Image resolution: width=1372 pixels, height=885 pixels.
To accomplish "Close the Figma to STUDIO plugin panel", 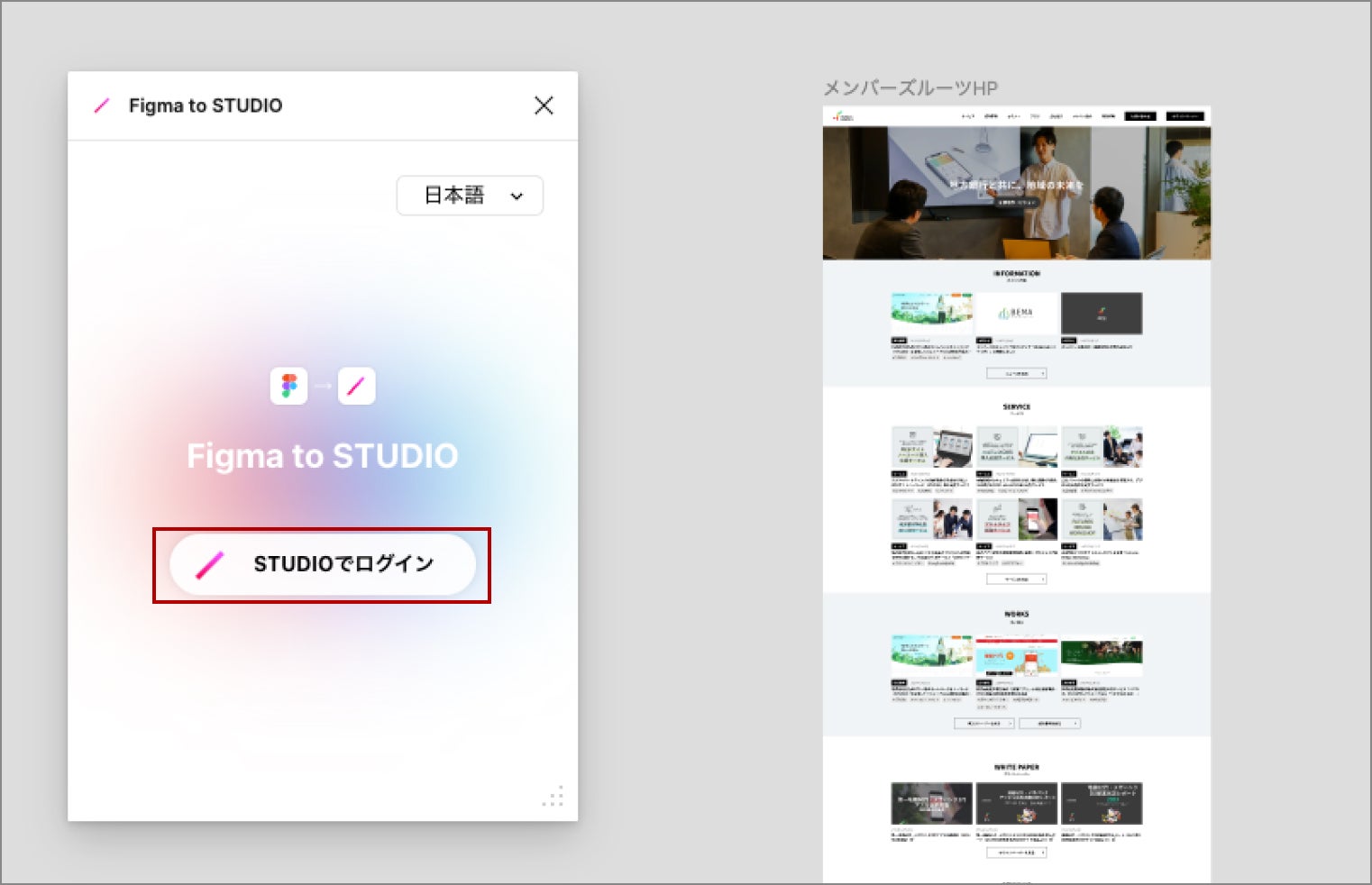I will click(544, 105).
